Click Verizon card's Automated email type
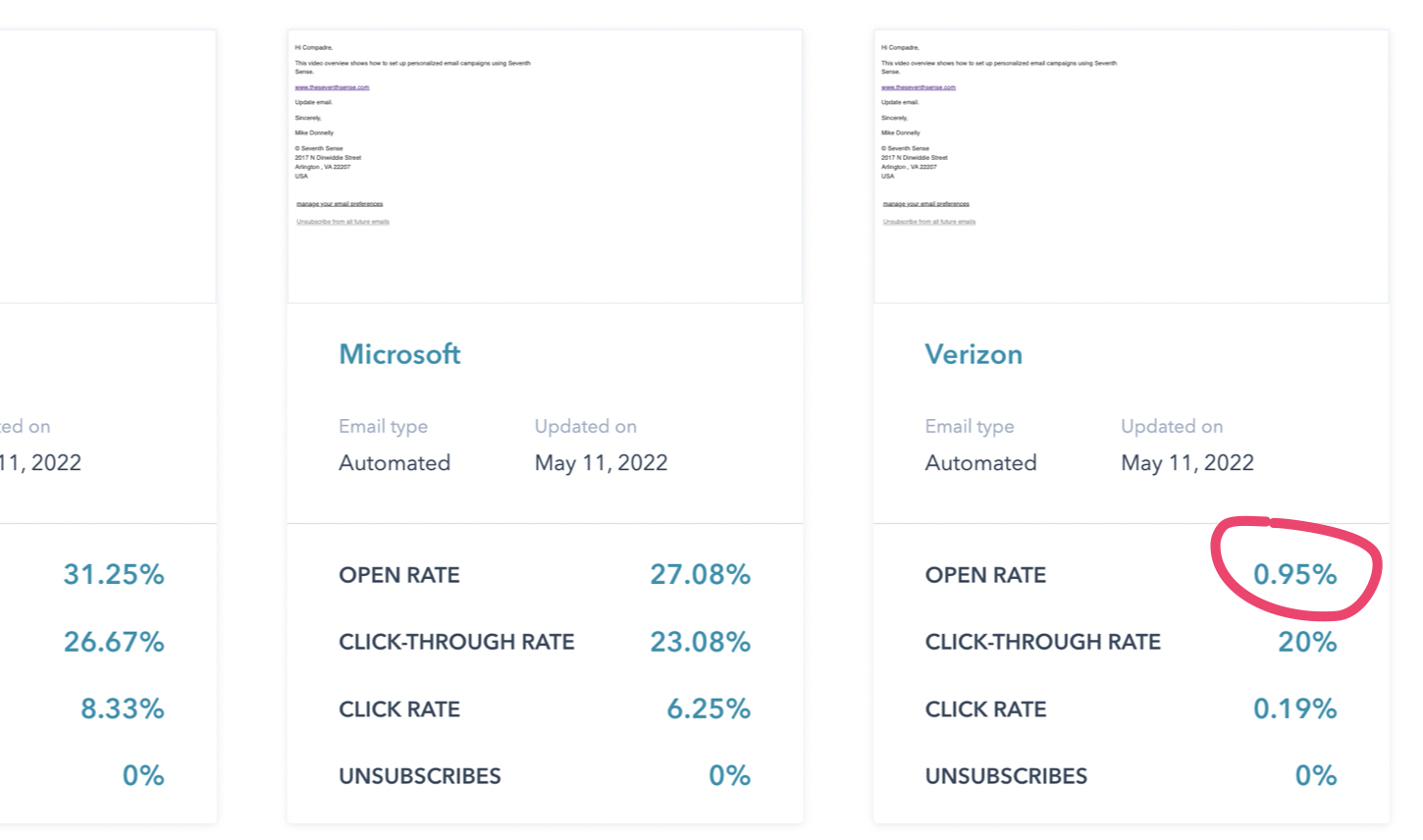This screenshot has width=1423, height=840. 980,463
